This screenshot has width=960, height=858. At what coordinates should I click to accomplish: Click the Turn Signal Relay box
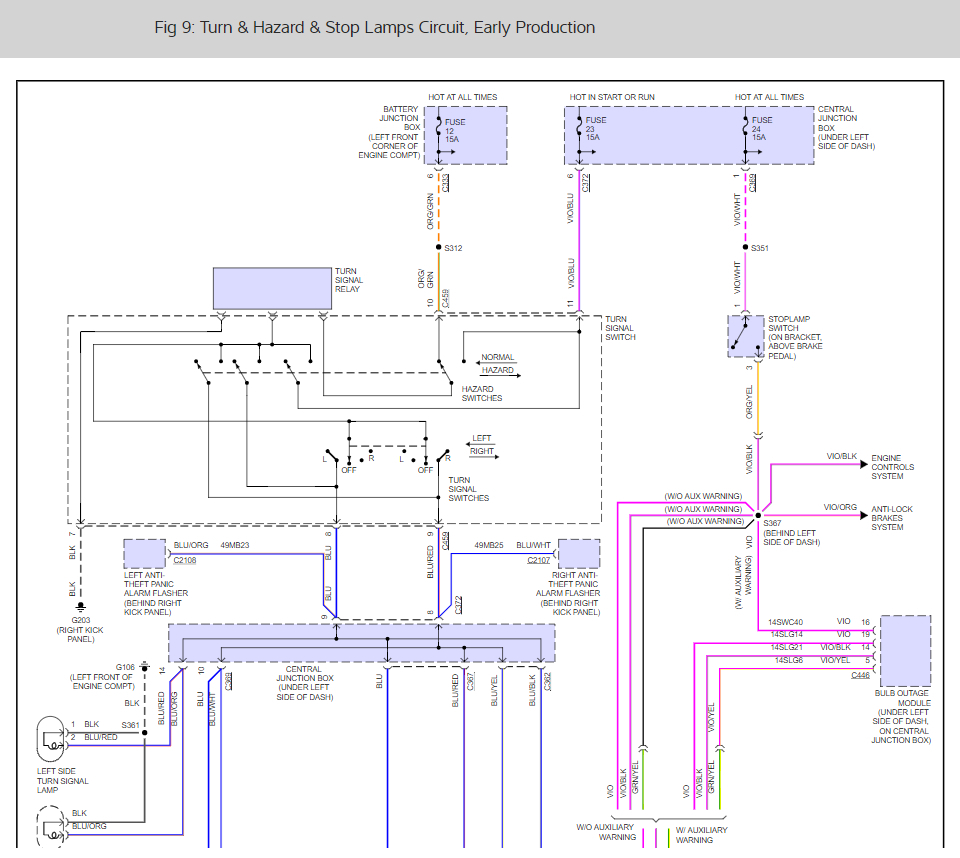272,288
